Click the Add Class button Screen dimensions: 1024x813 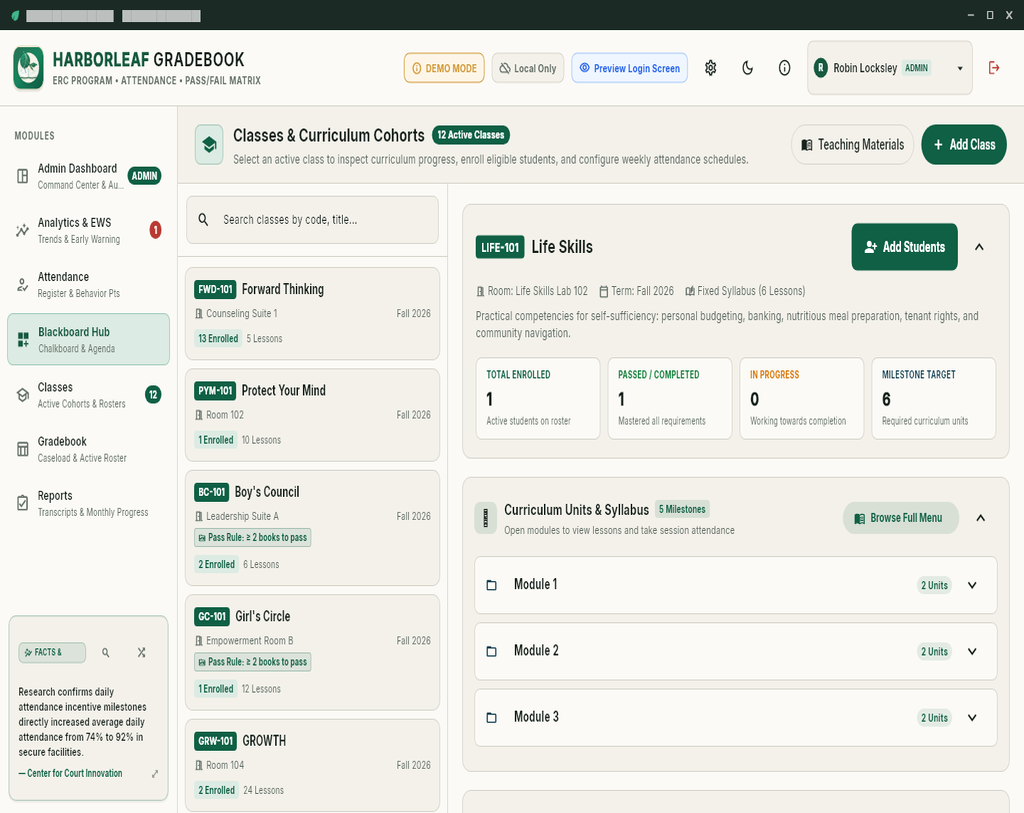964,144
